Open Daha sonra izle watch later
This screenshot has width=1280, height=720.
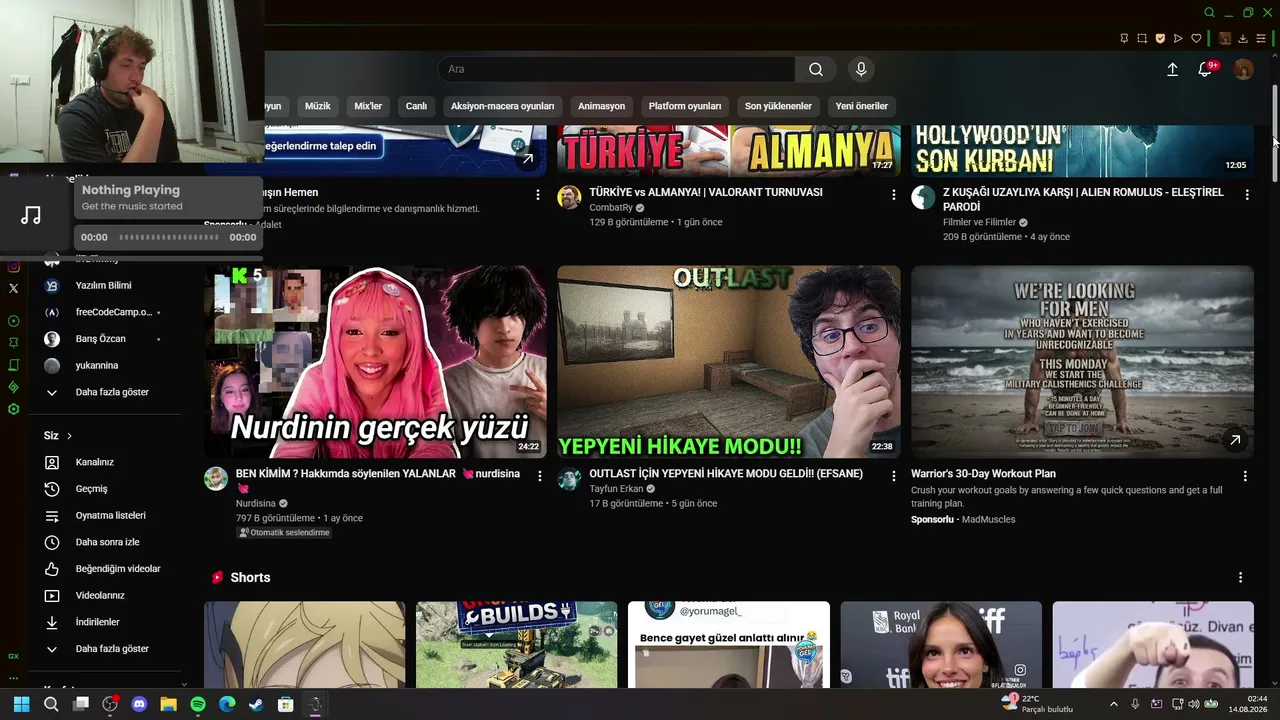click(109, 542)
